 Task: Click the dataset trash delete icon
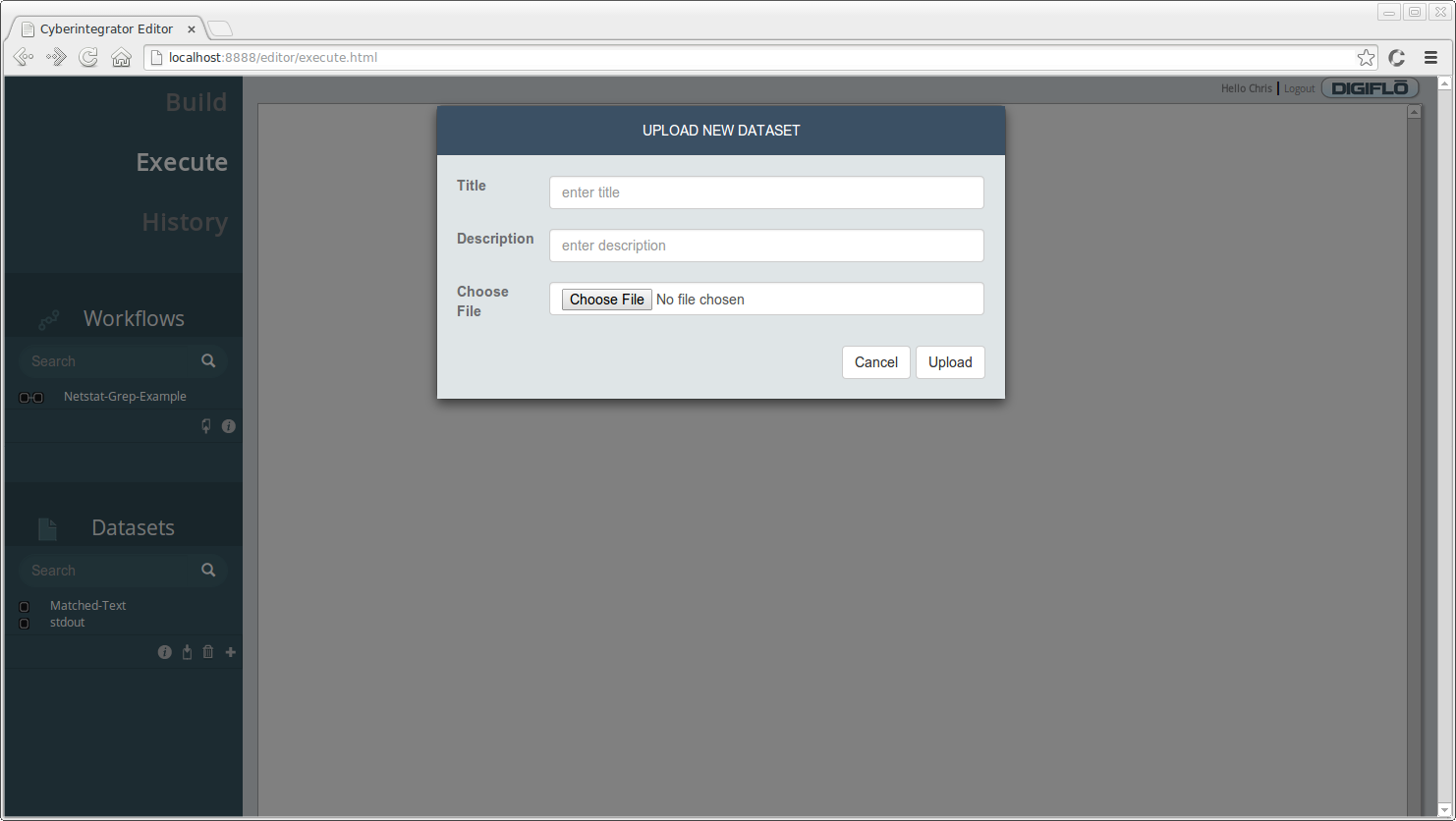[208, 652]
